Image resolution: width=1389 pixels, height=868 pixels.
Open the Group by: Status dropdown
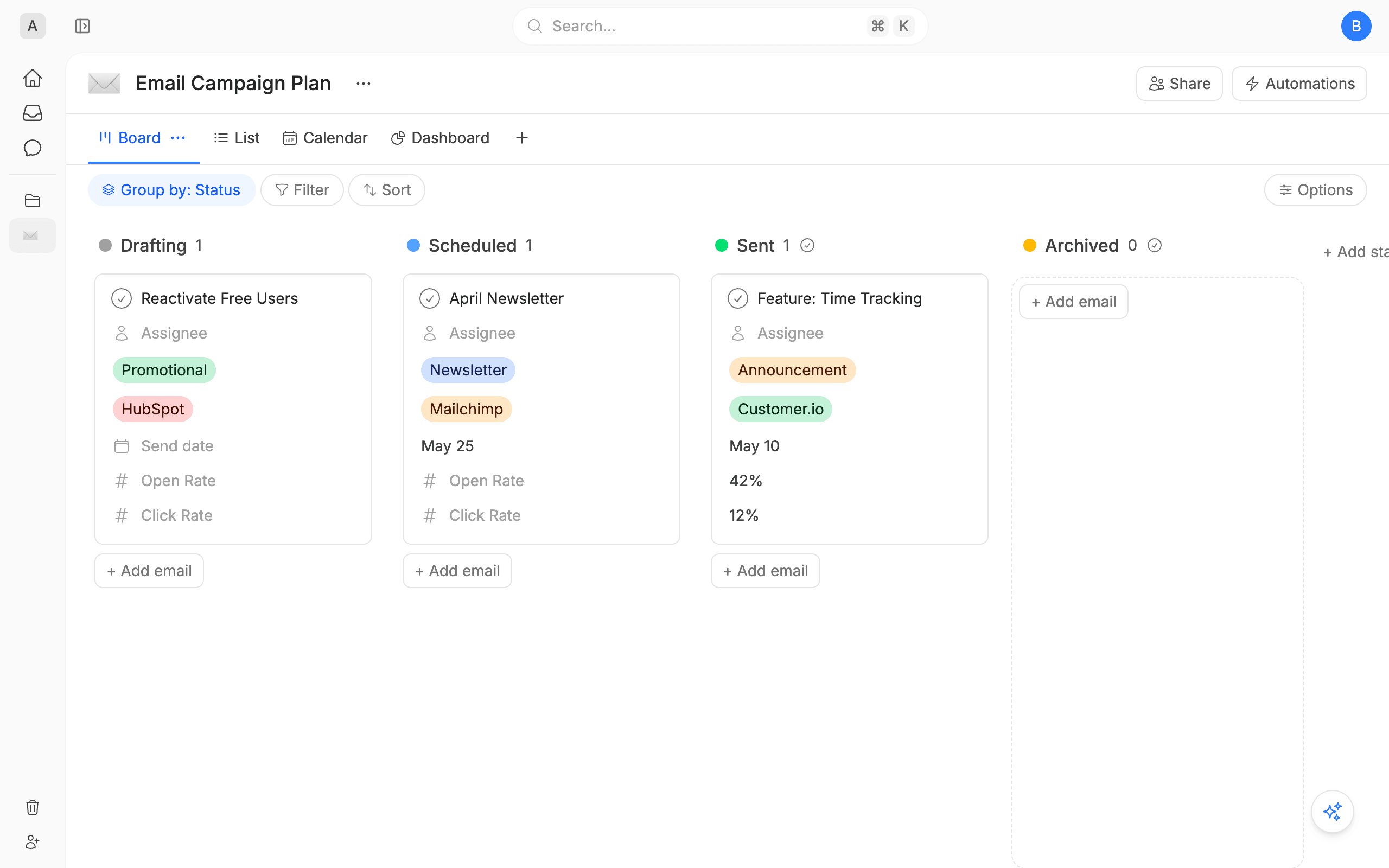(x=171, y=190)
